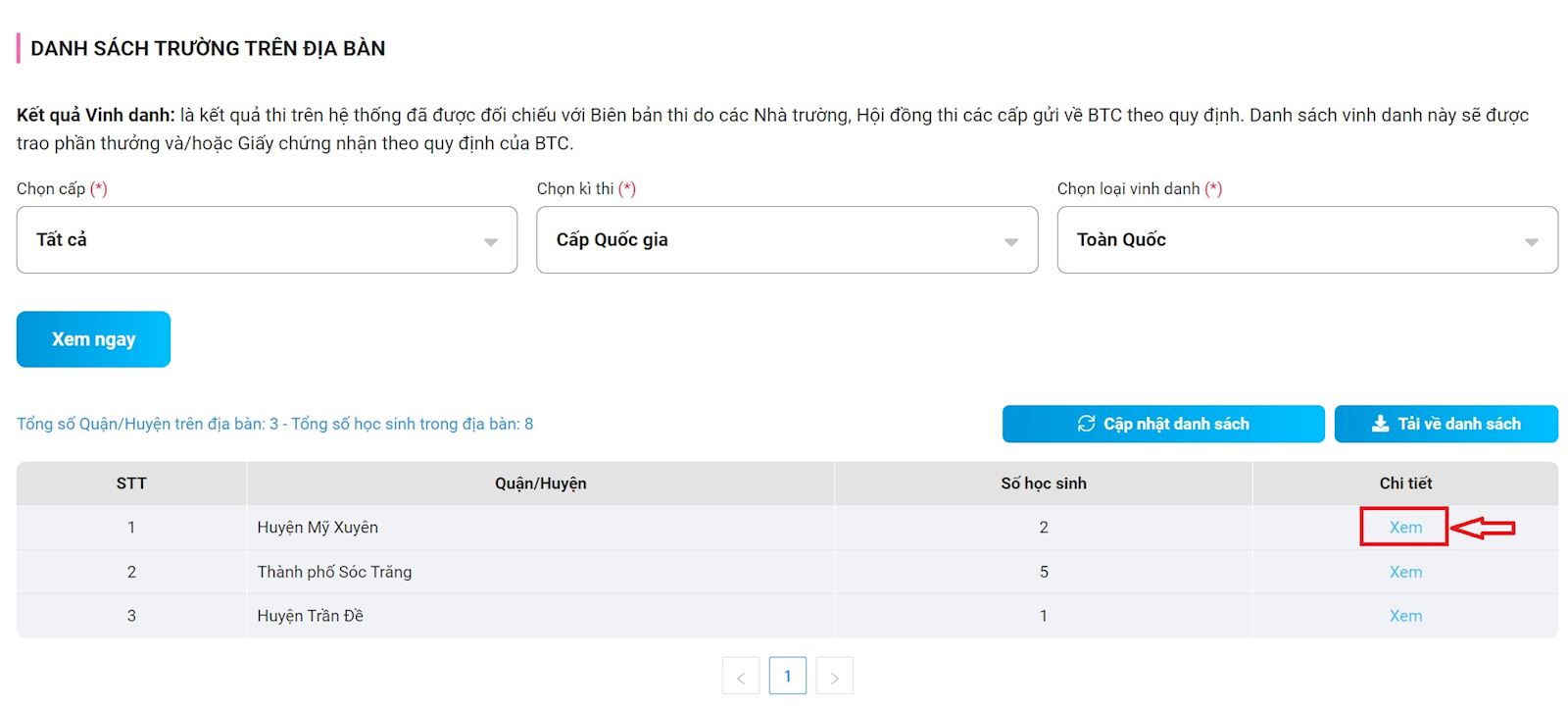Select the Thành phố Sóc Trăng cell

click(x=541, y=572)
